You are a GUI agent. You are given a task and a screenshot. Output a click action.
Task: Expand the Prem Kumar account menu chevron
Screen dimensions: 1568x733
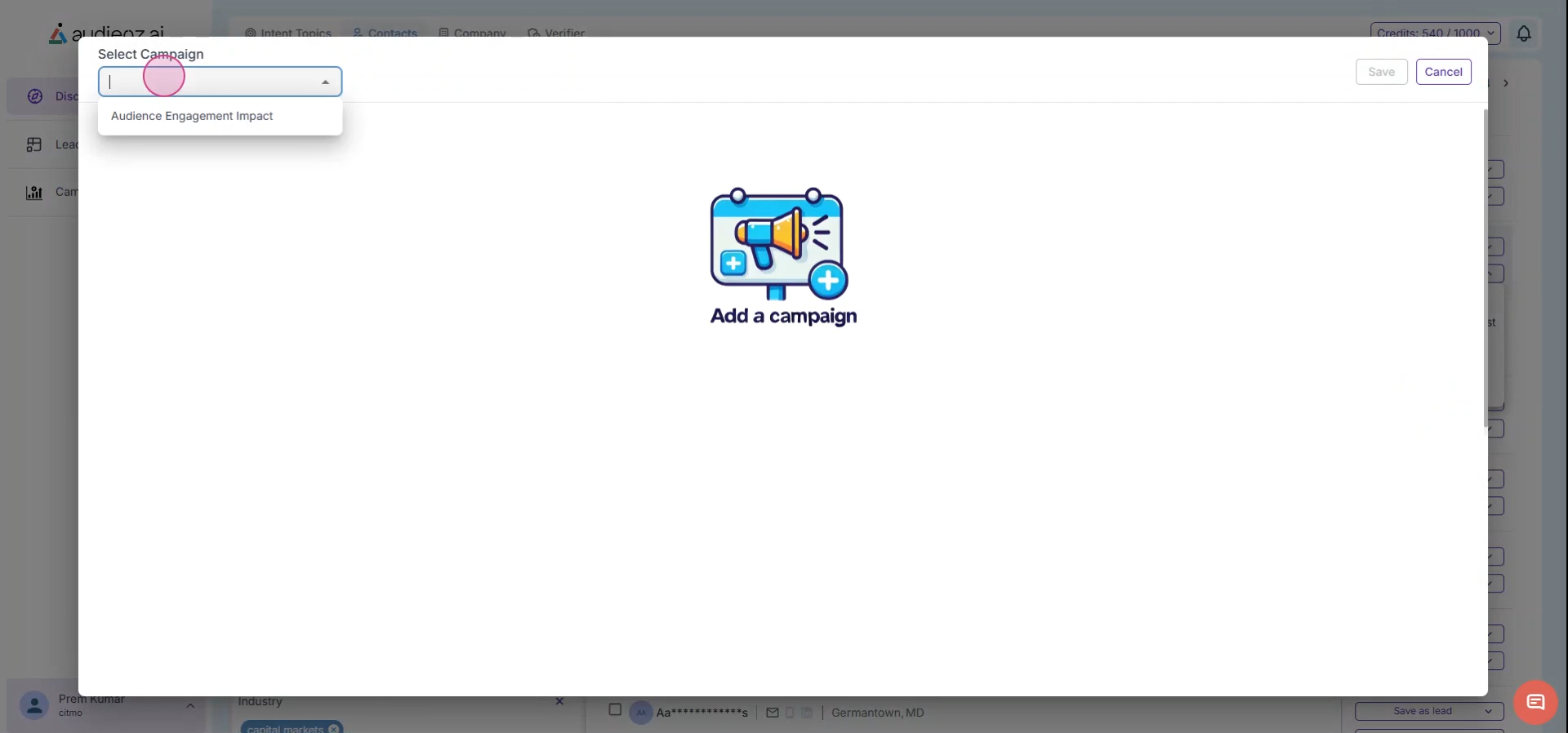pos(190,705)
